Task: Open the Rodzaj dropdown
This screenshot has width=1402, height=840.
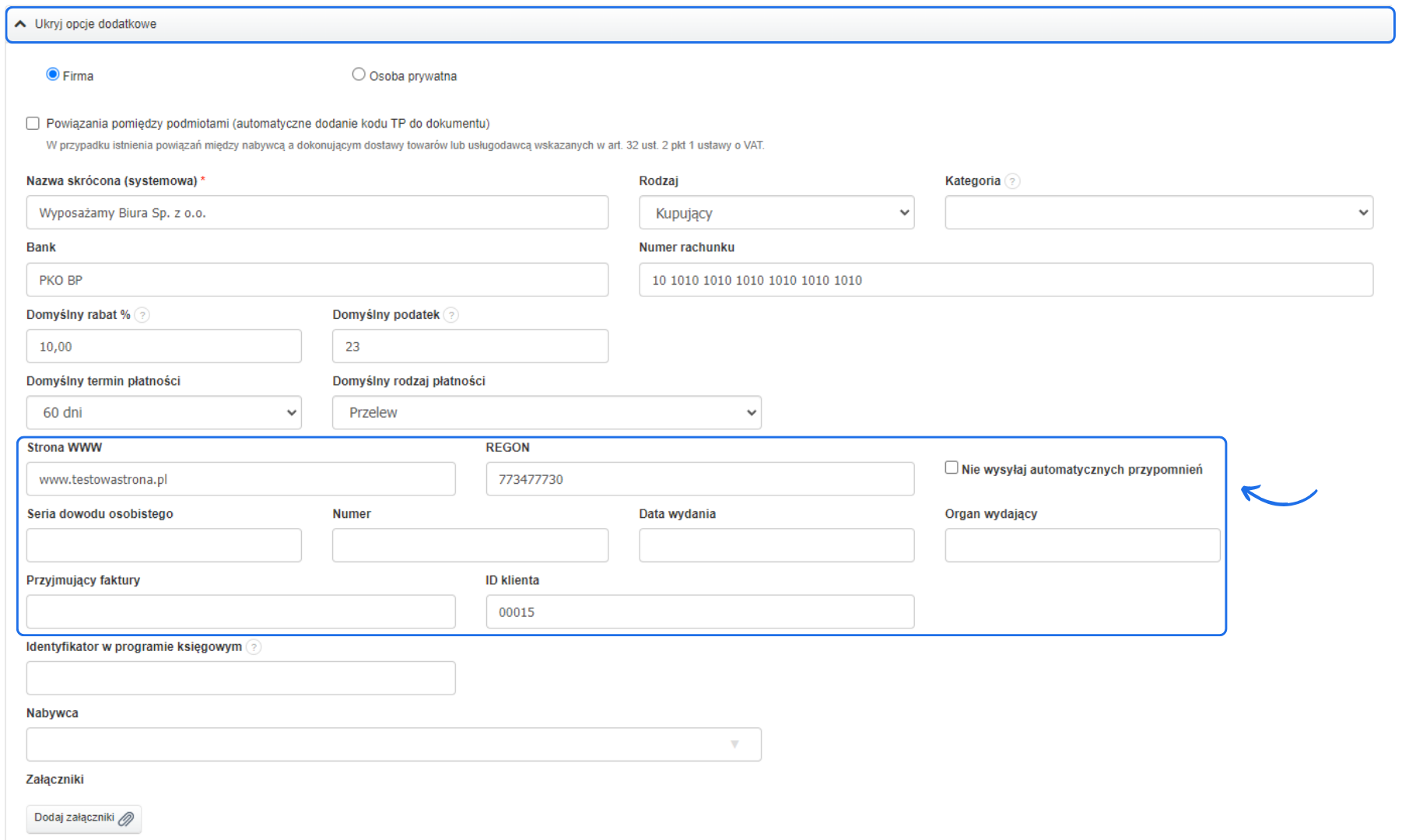Action: 776,213
